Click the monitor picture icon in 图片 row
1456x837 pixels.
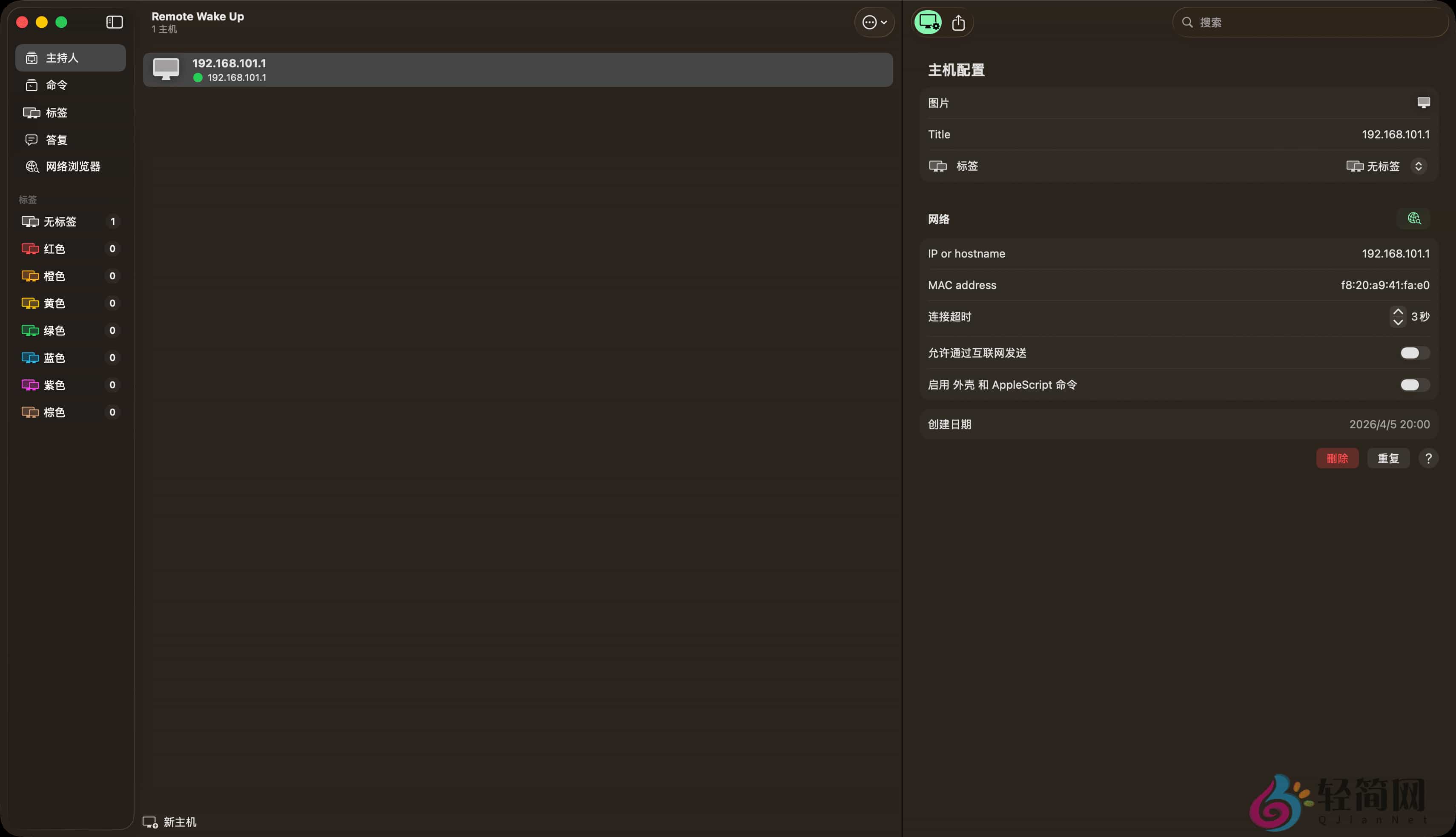coord(1423,103)
